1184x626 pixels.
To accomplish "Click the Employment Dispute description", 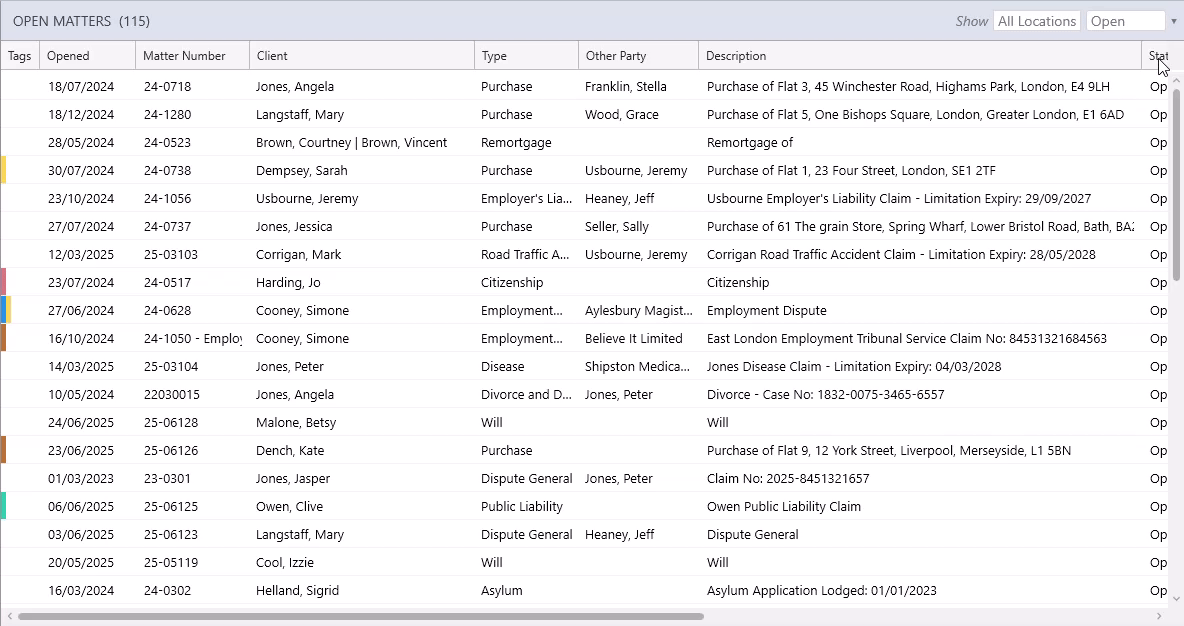I will coord(766,310).
